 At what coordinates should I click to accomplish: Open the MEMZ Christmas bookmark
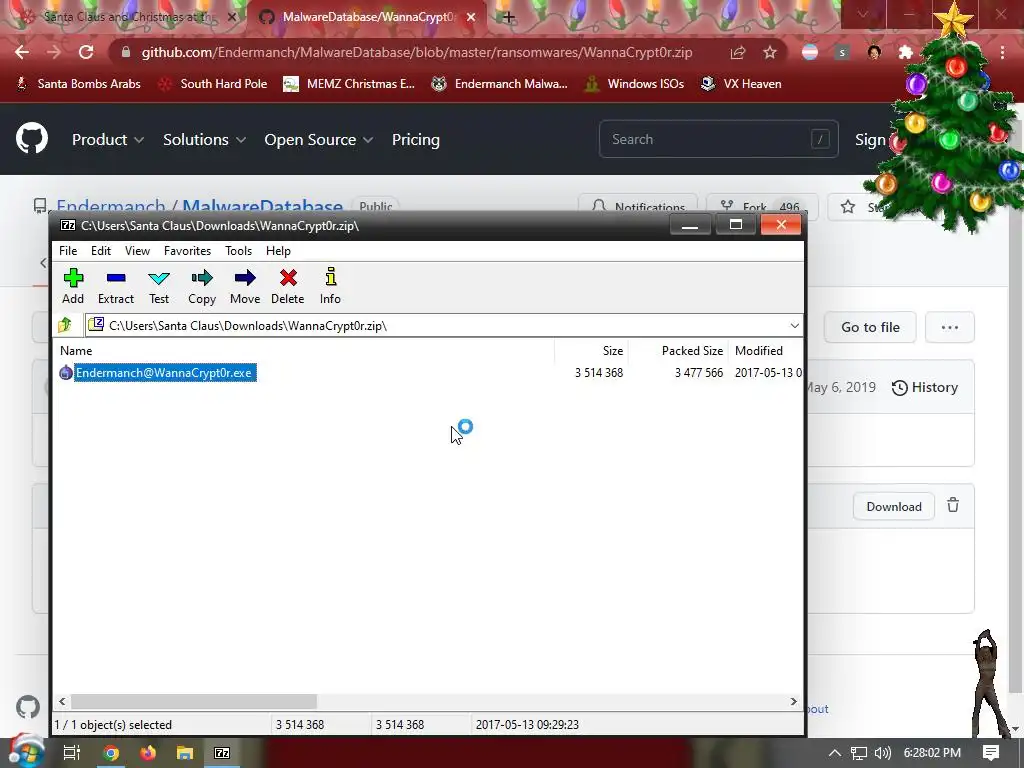[x=349, y=84]
